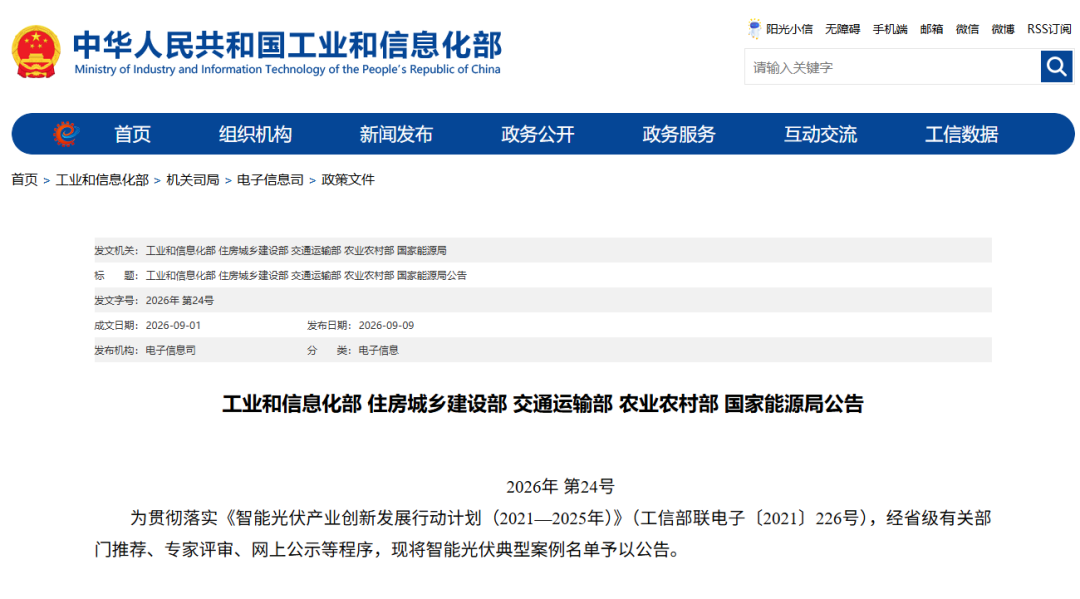
Task: Focus the 请输入关键字 search field
Action: click(892, 67)
